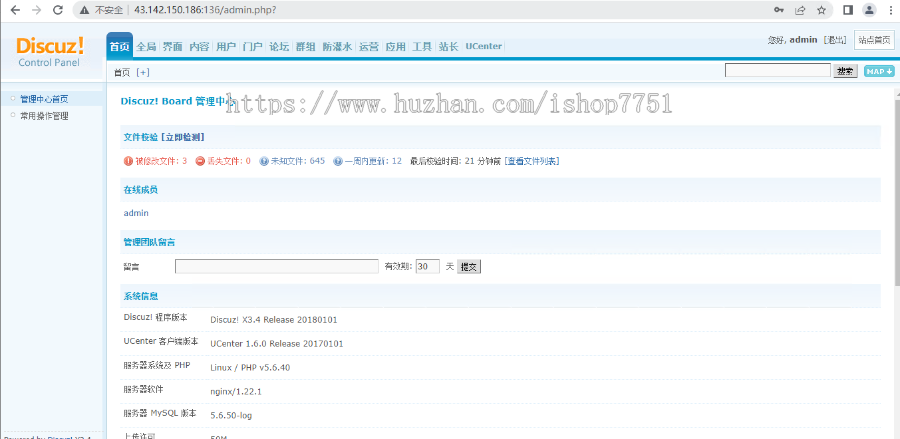Click the blue 一周内更新 question icon
Screen dimensions: 900x439
click(x=338, y=161)
